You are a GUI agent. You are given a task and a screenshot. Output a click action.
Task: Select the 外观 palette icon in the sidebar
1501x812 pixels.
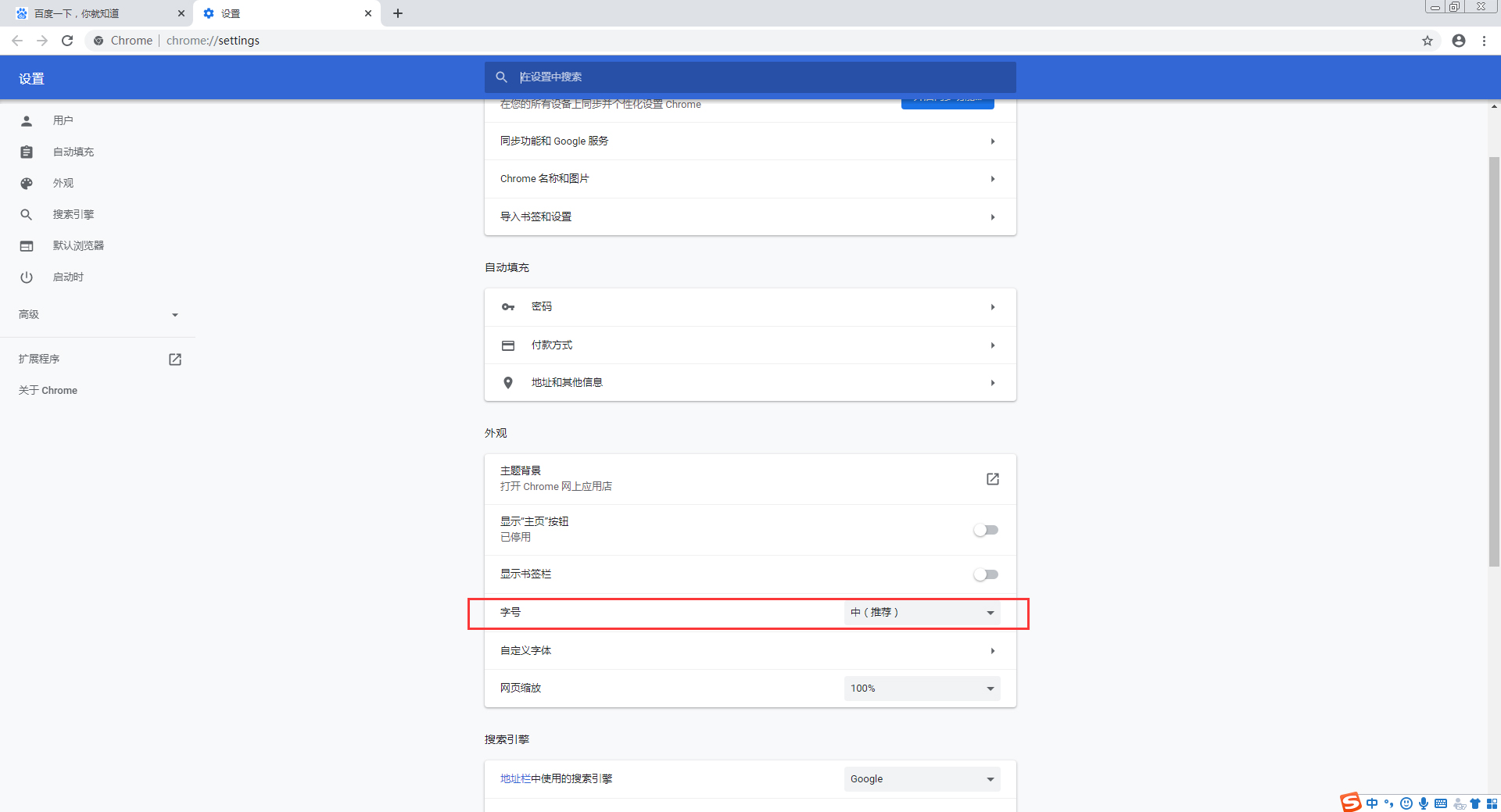tap(26, 183)
